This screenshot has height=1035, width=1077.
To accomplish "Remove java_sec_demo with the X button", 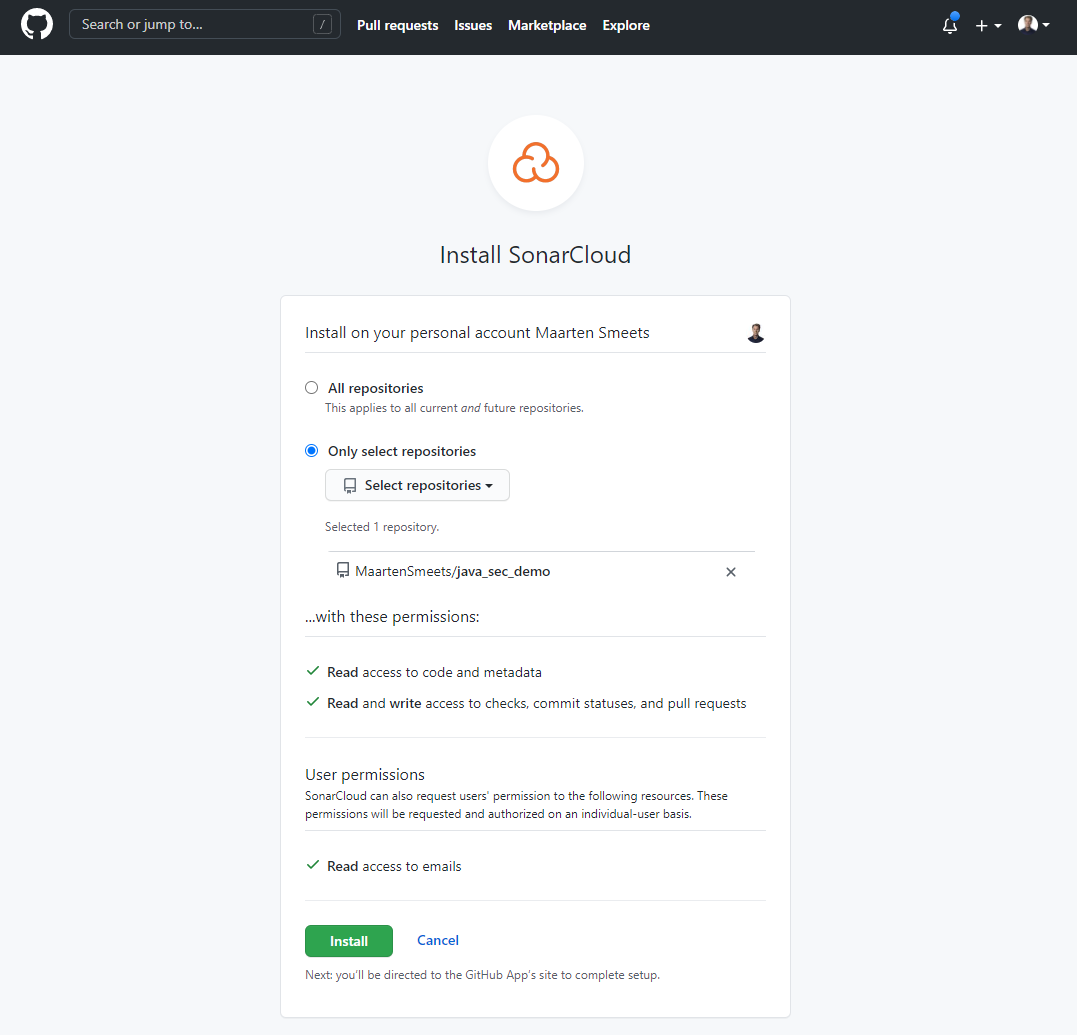I will point(731,571).
